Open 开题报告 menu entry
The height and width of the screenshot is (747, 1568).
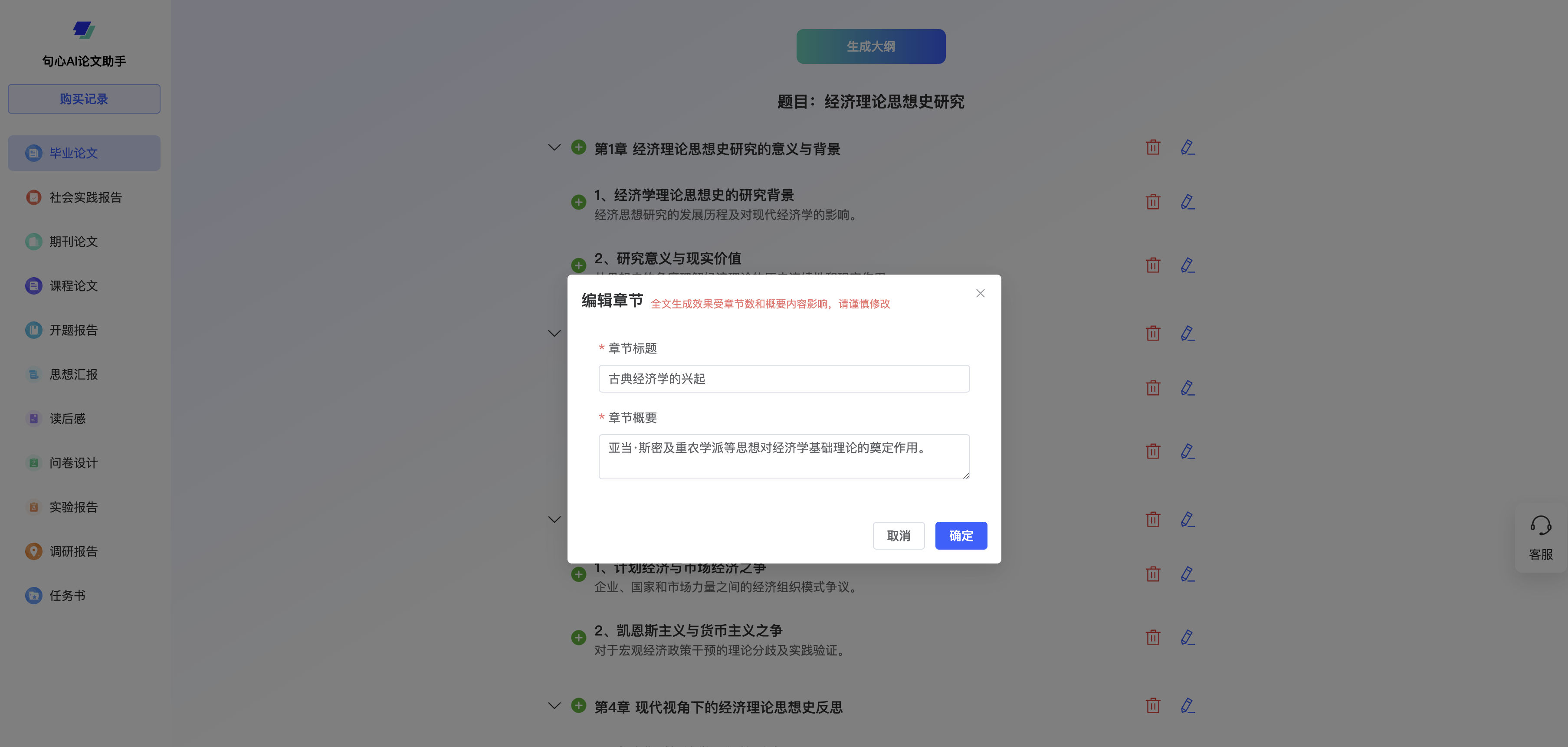coord(84,330)
